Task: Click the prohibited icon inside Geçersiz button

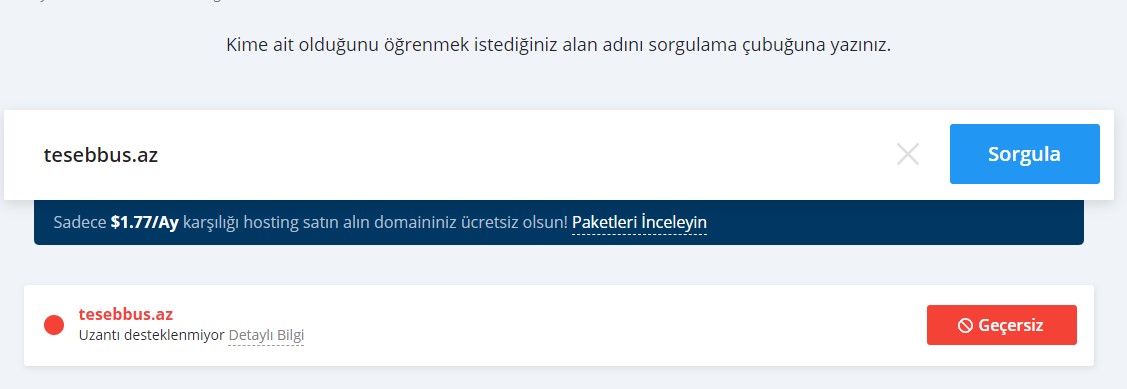Action: [965, 325]
